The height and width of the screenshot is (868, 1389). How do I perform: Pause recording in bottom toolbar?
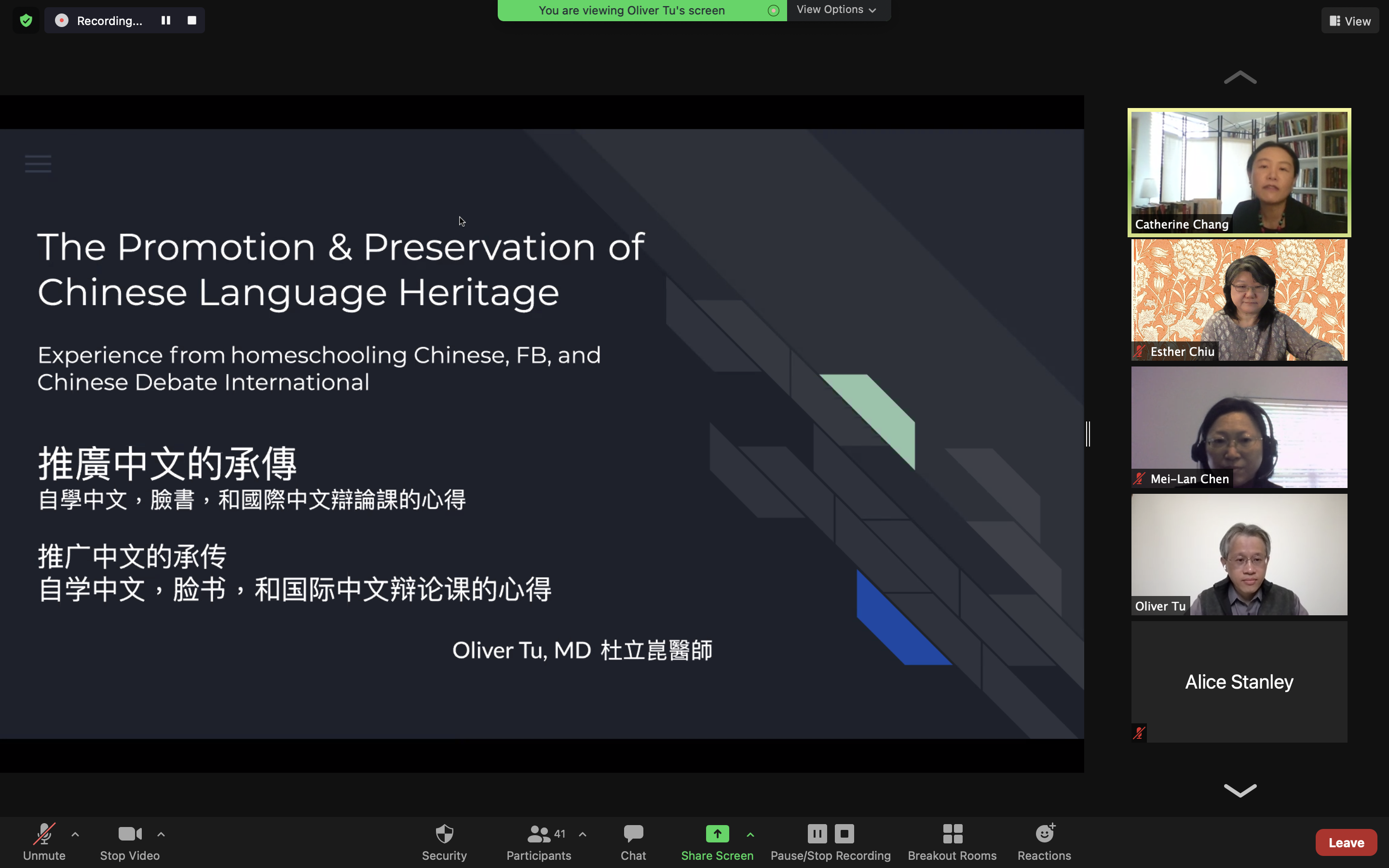817,833
